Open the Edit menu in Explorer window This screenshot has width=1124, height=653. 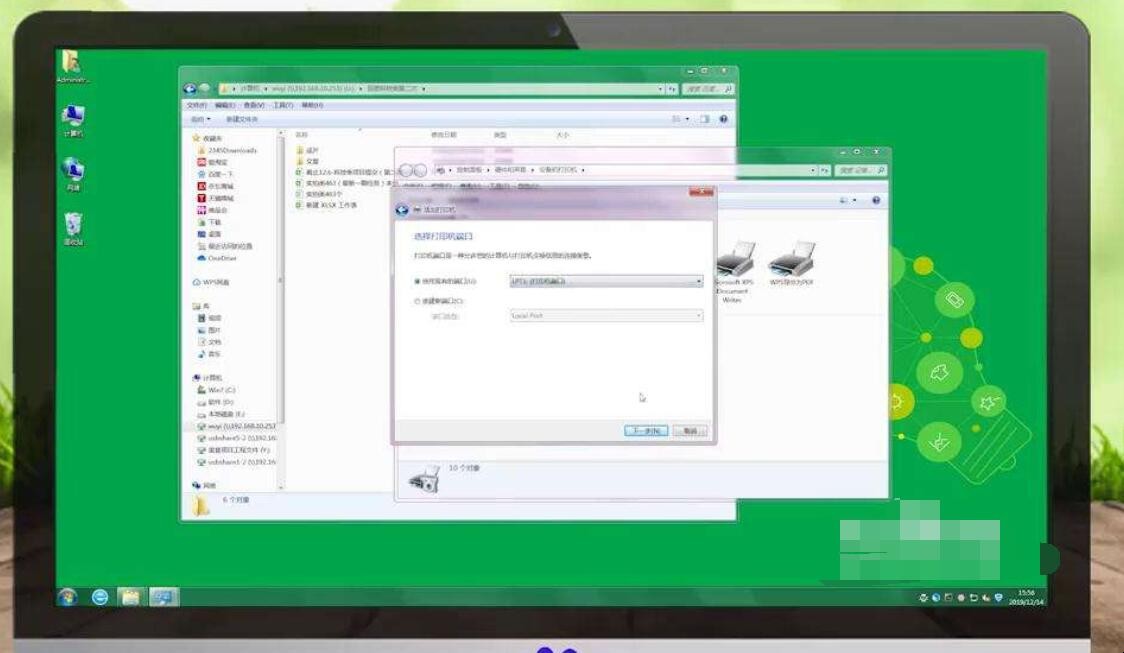(x=224, y=105)
